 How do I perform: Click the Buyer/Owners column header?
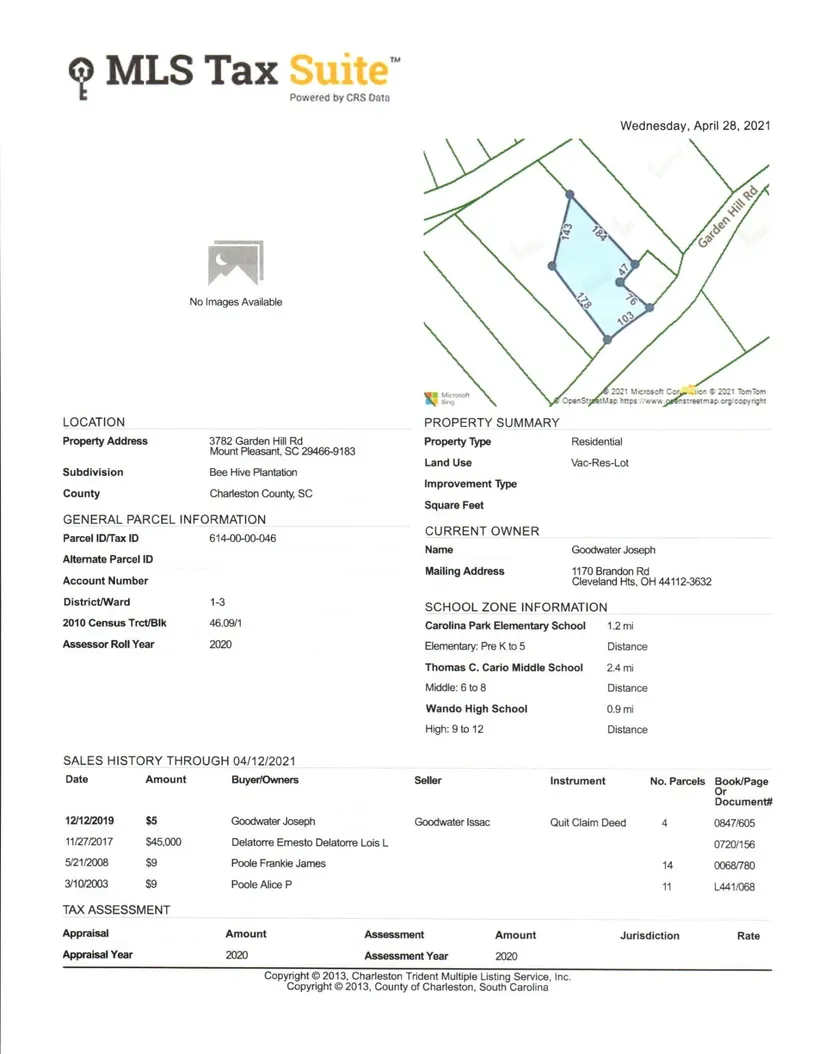(x=265, y=780)
